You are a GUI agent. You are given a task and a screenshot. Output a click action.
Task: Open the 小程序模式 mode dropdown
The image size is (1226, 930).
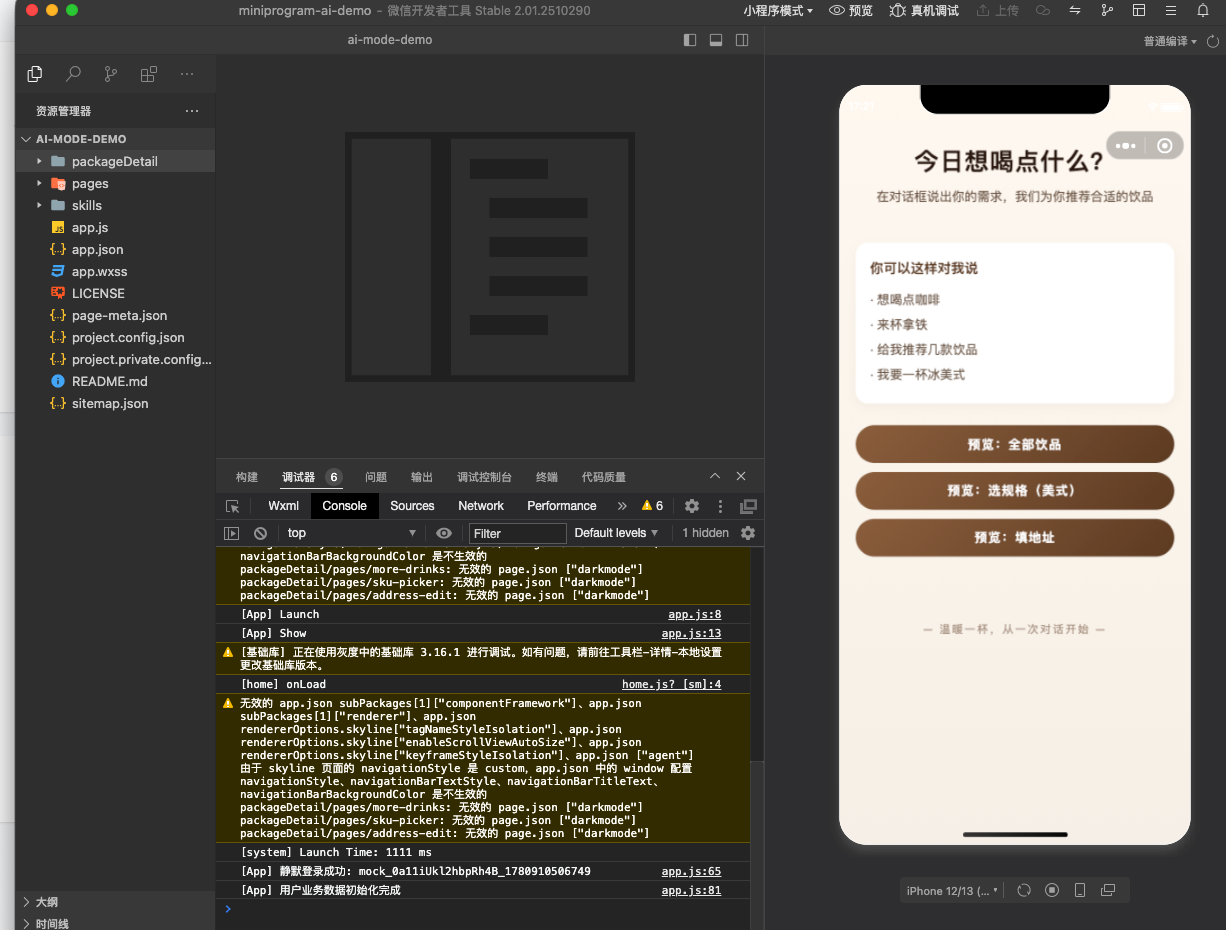(778, 10)
